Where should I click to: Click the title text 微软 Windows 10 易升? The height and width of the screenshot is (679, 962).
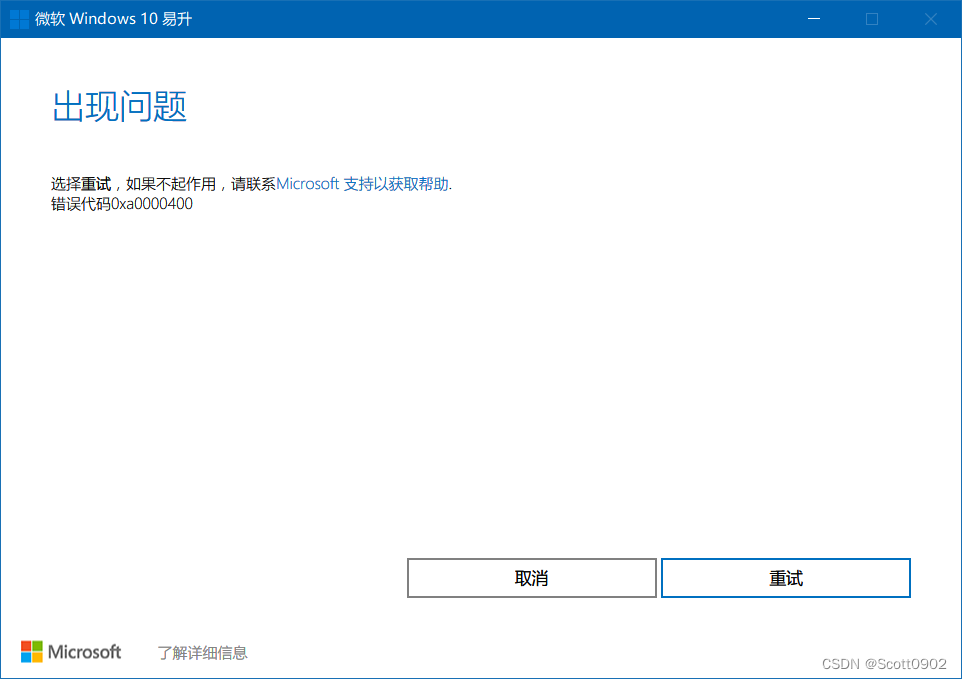pyautogui.click(x=114, y=19)
